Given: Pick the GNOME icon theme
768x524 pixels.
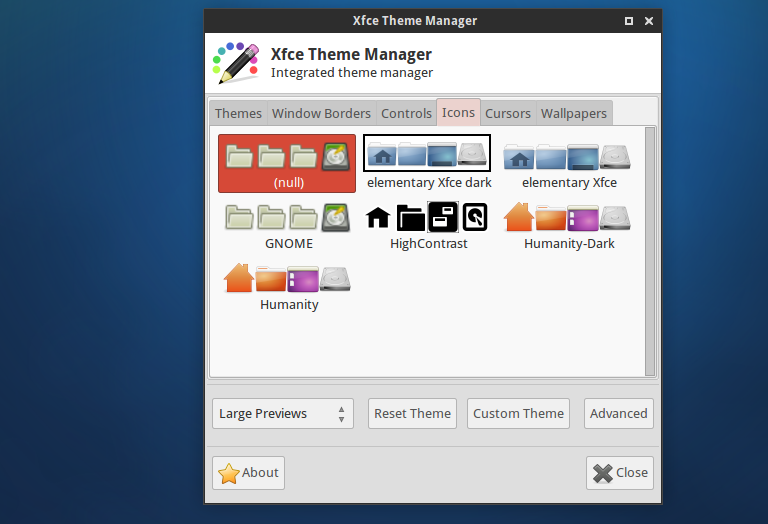Looking at the screenshot, I should click(x=288, y=226).
